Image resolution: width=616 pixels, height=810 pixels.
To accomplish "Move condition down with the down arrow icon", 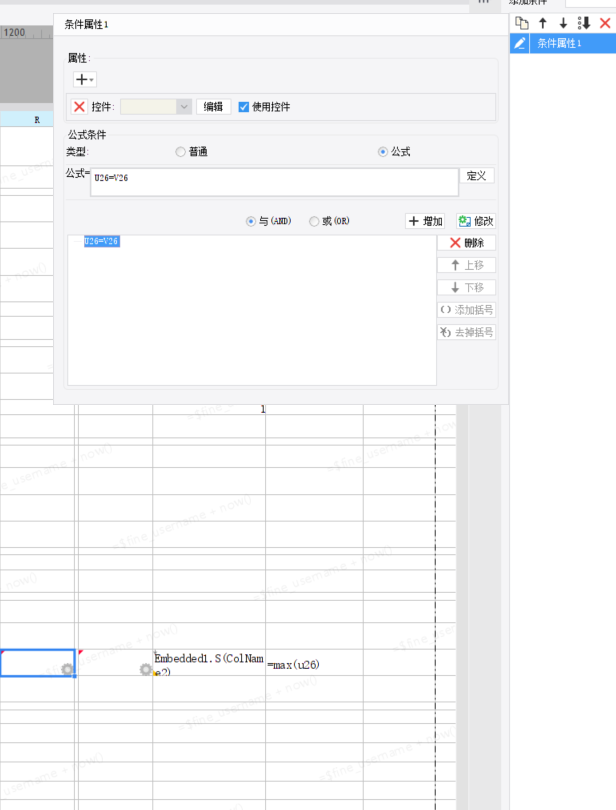I will click(x=563, y=23).
